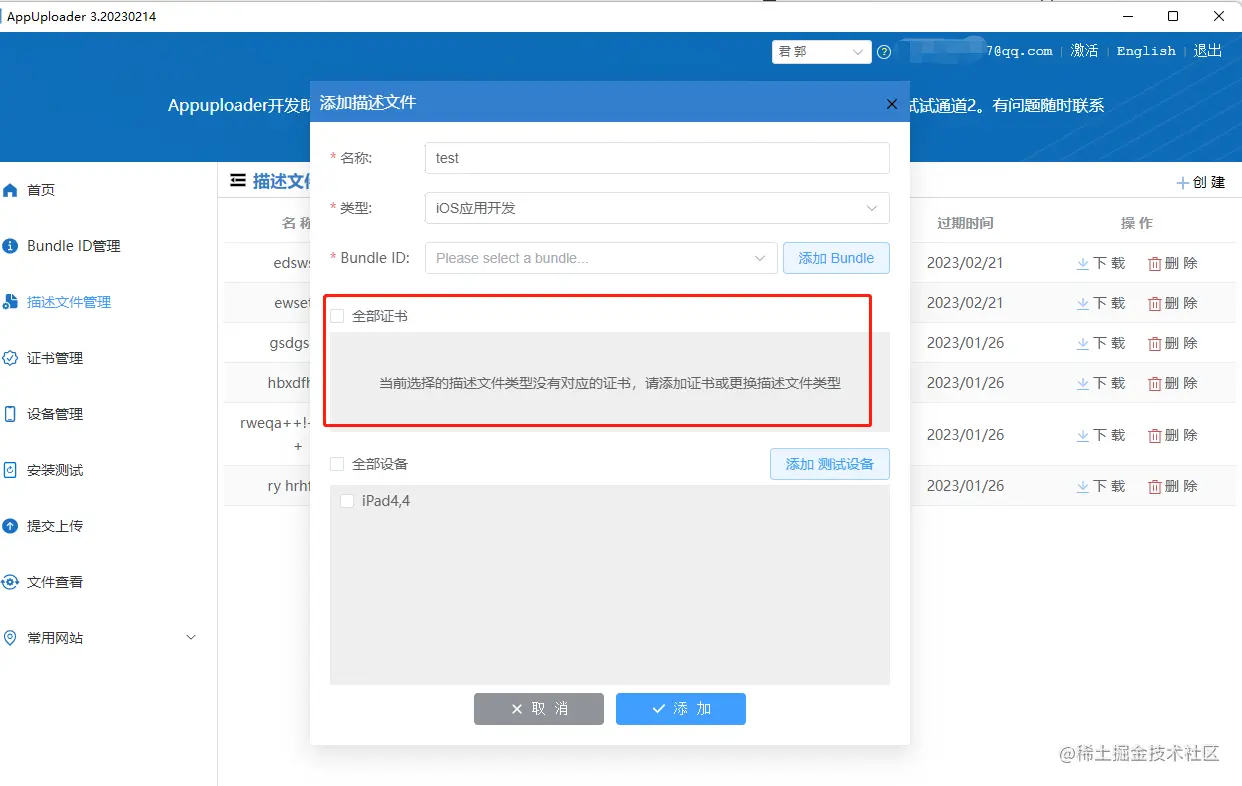The height and width of the screenshot is (786, 1242).
Task: Open the 首页 home icon in sidebar
Action: pos(11,190)
